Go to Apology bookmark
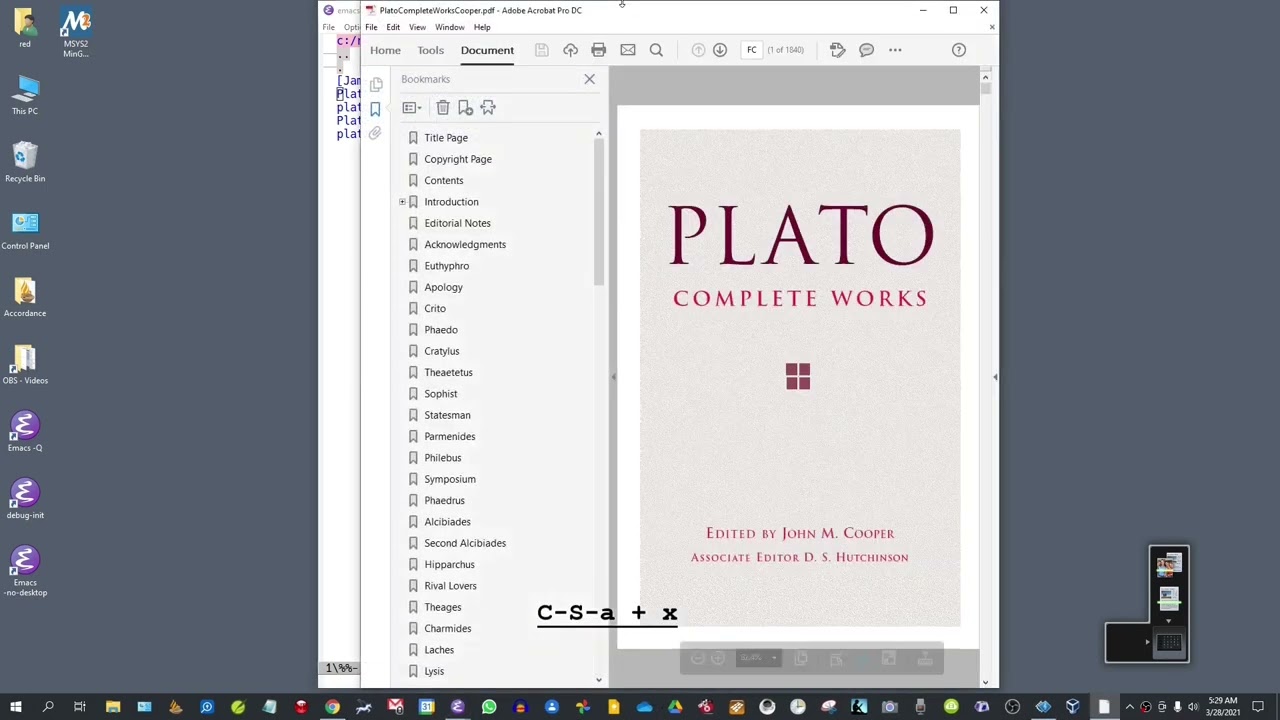This screenshot has height=720, width=1280. pos(443,287)
